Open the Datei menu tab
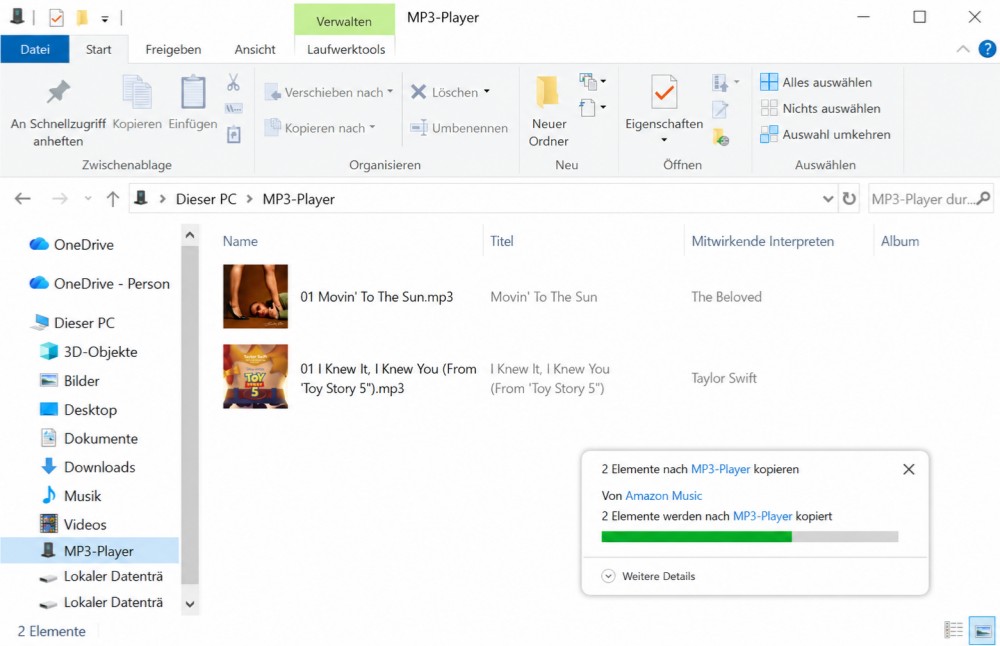 click(34, 49)
